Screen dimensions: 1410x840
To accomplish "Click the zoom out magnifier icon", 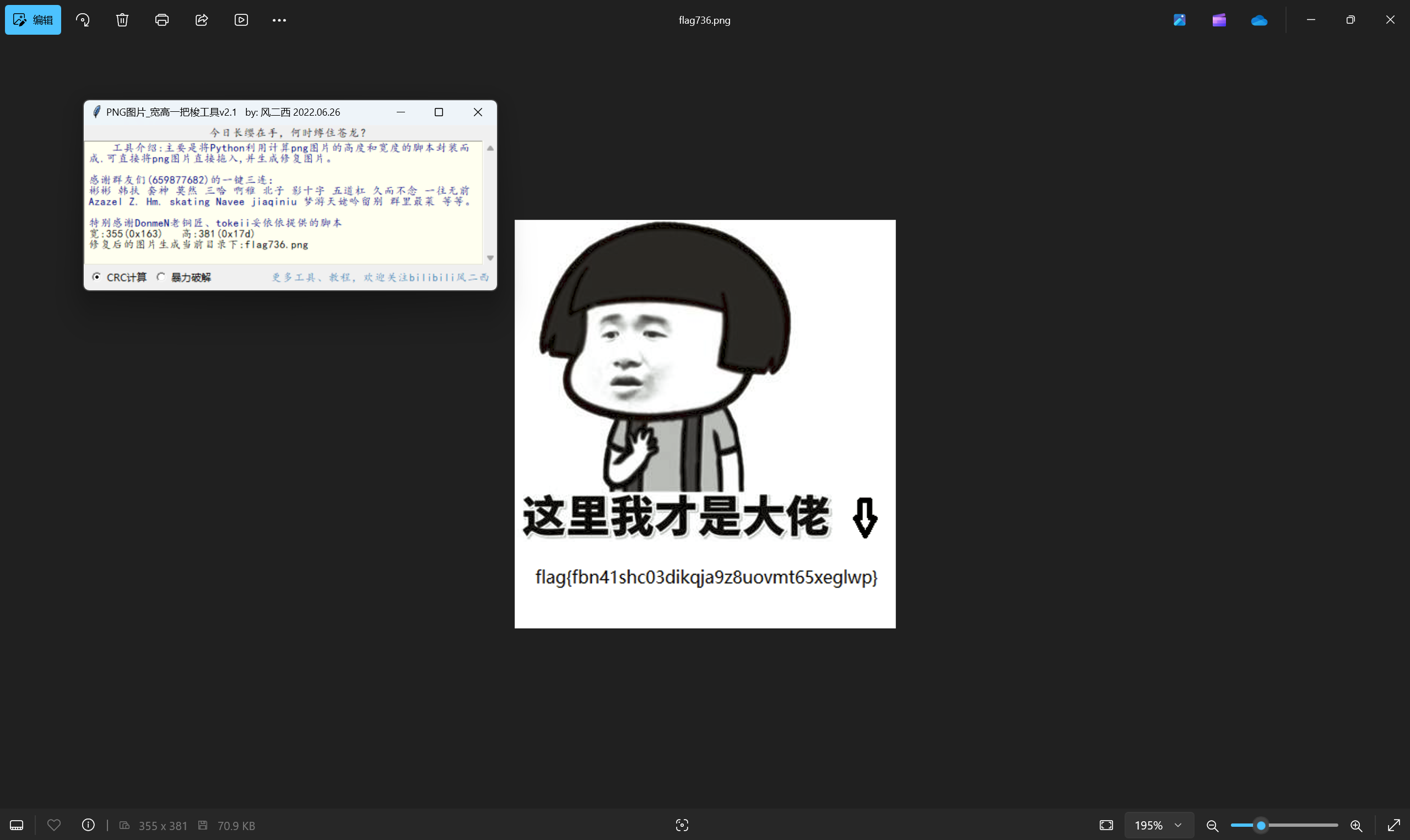I will pos(1212,825).
